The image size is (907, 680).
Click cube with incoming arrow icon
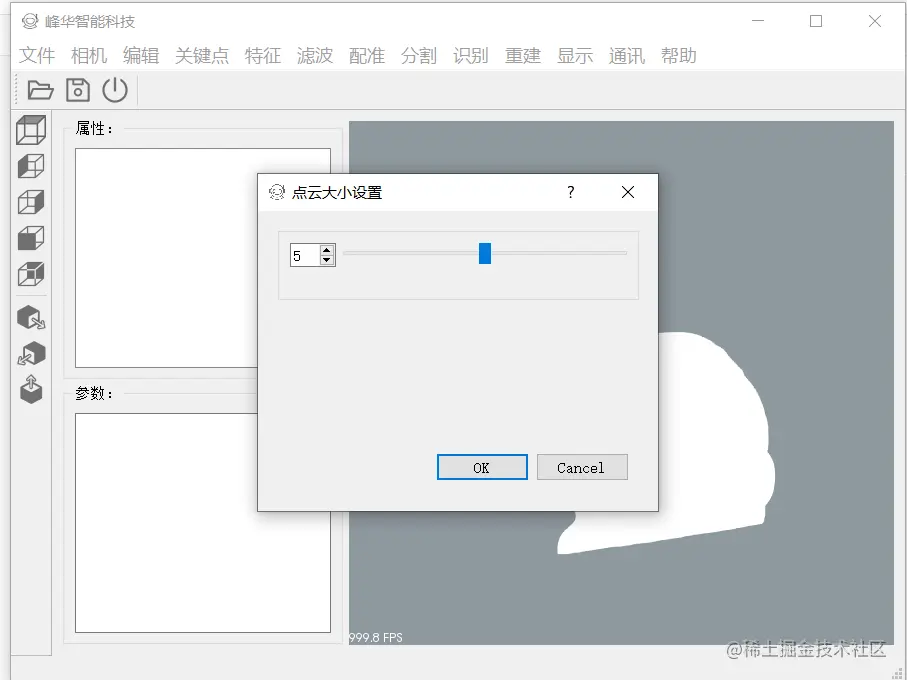click(x=31, y=353)
